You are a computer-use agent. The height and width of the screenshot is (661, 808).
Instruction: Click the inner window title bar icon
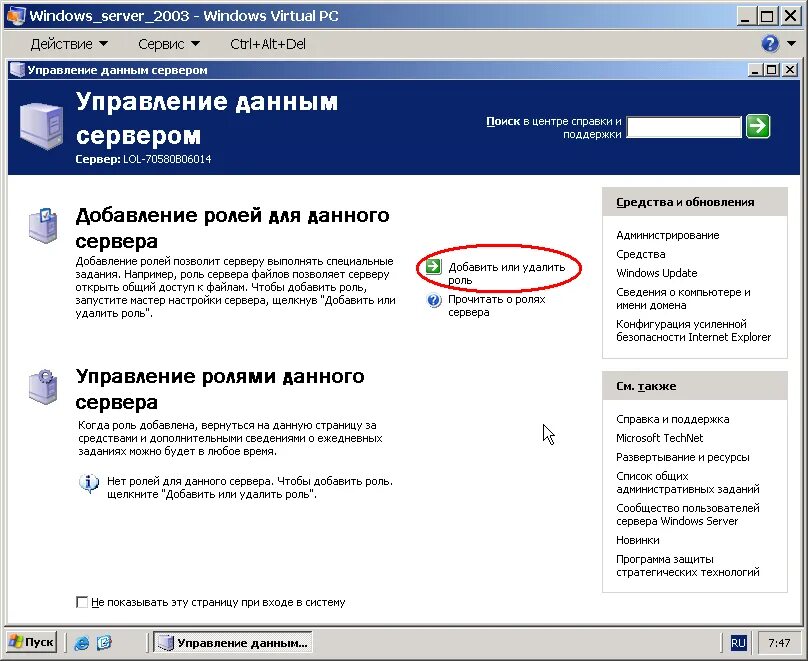point(17,70)
